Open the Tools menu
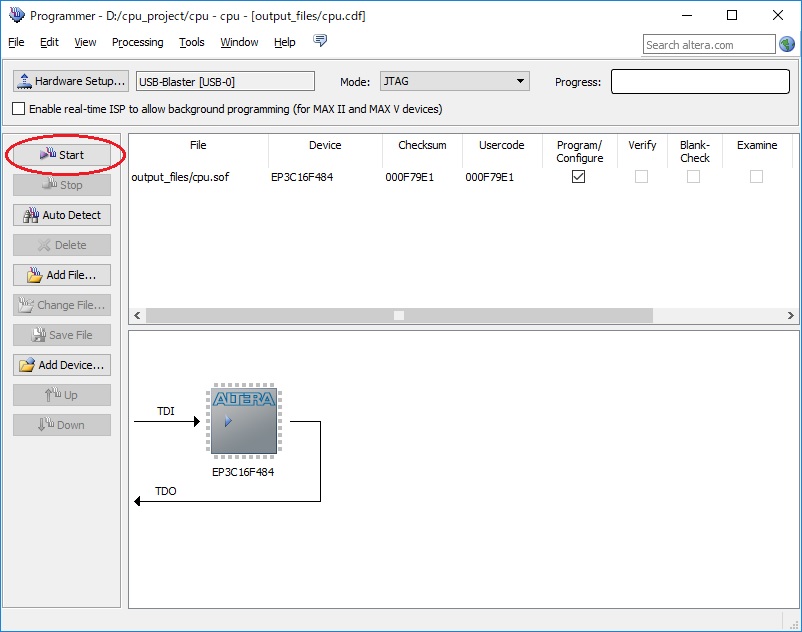 click(192, 42)
